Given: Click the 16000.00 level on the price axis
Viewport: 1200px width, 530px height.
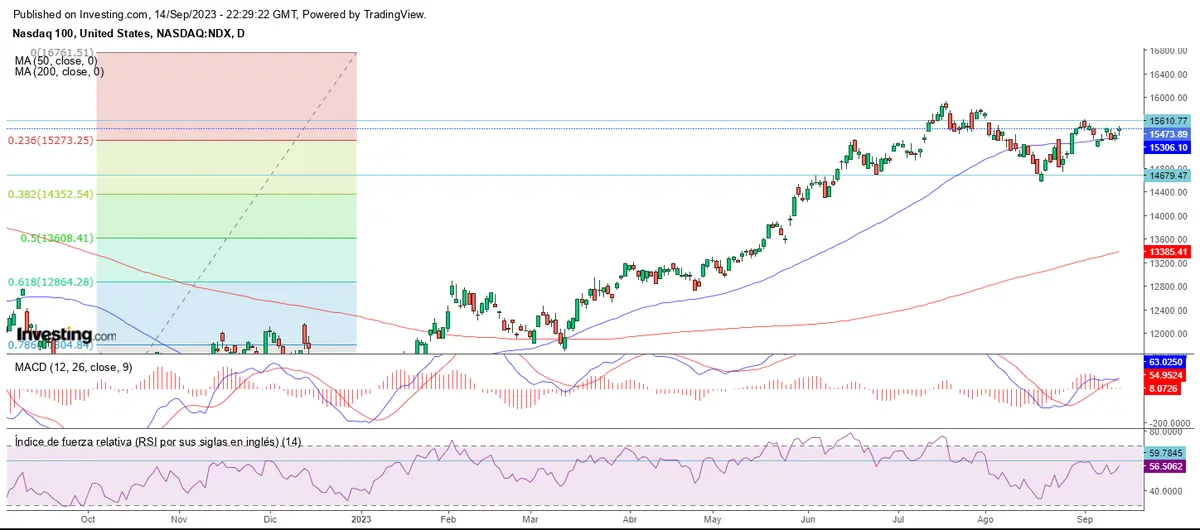Looking at the screenshot, I should point(1167,98).
